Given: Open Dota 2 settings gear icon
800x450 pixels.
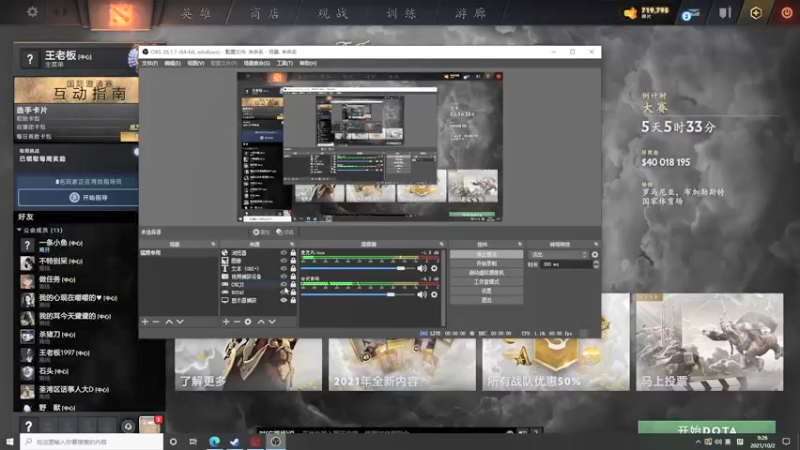Looking at the screenshot, I should point(32,11).
